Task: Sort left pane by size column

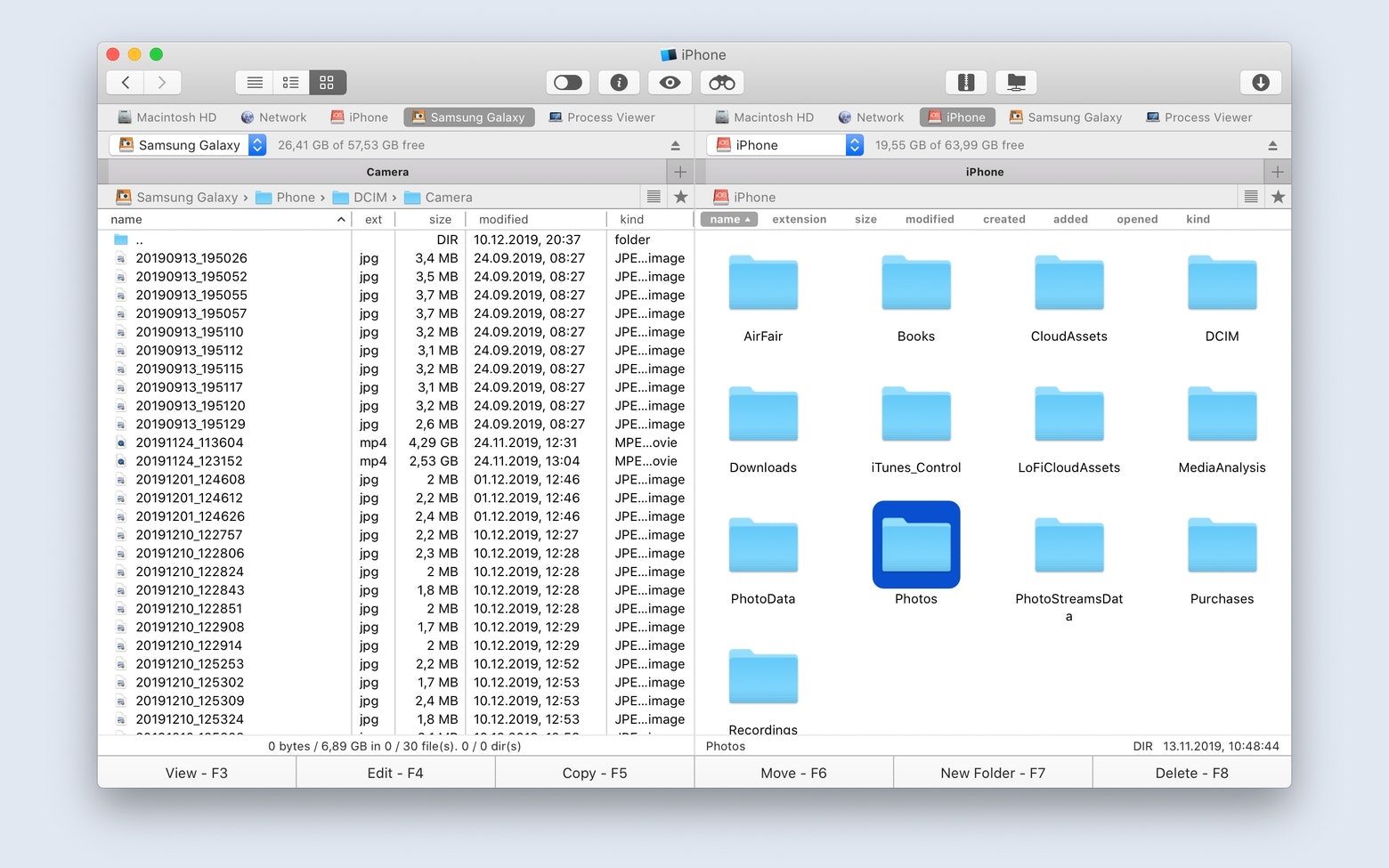Action: [x=432, y=220]
